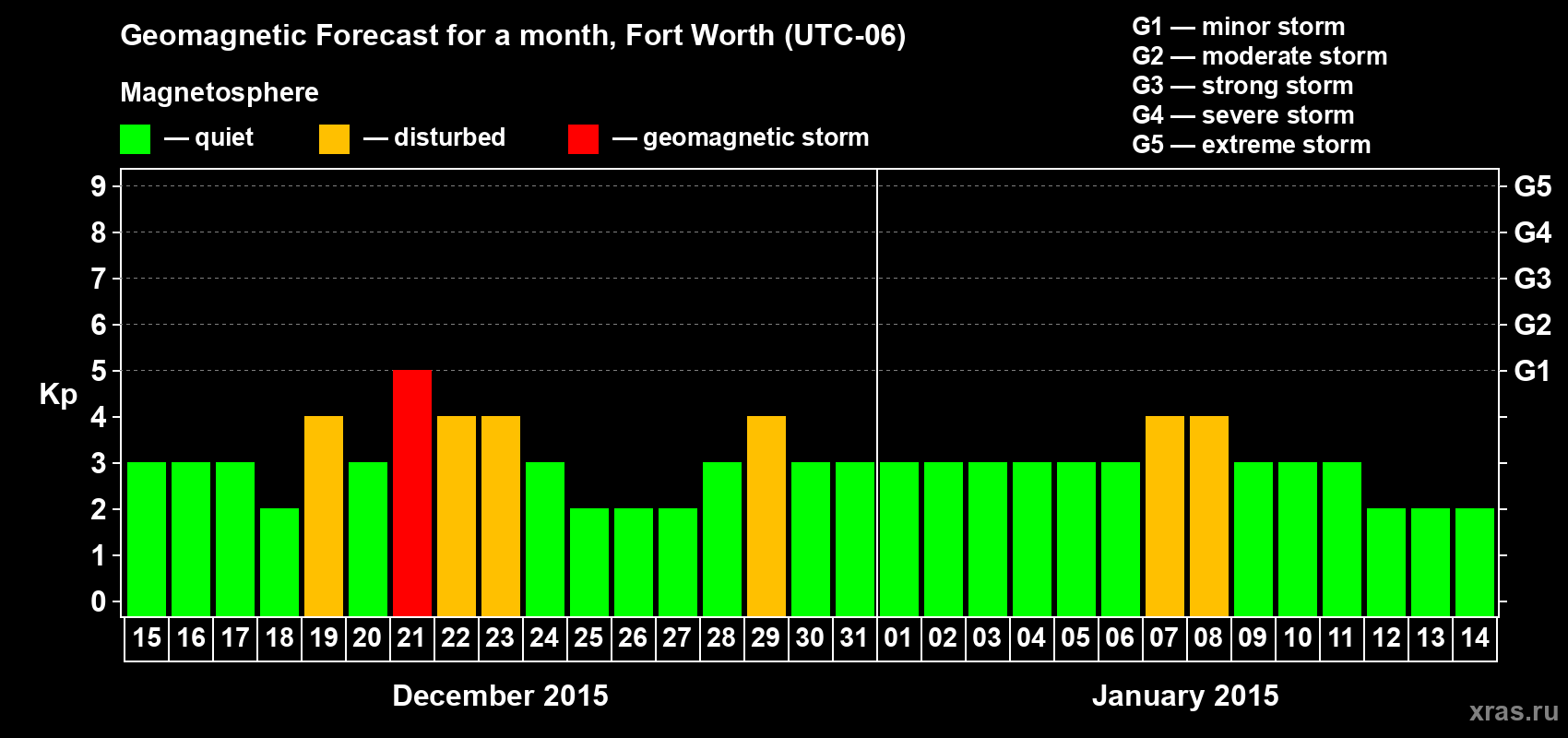Click date label 06 on the axis
1568x738 pixels.
(1120, 638)
